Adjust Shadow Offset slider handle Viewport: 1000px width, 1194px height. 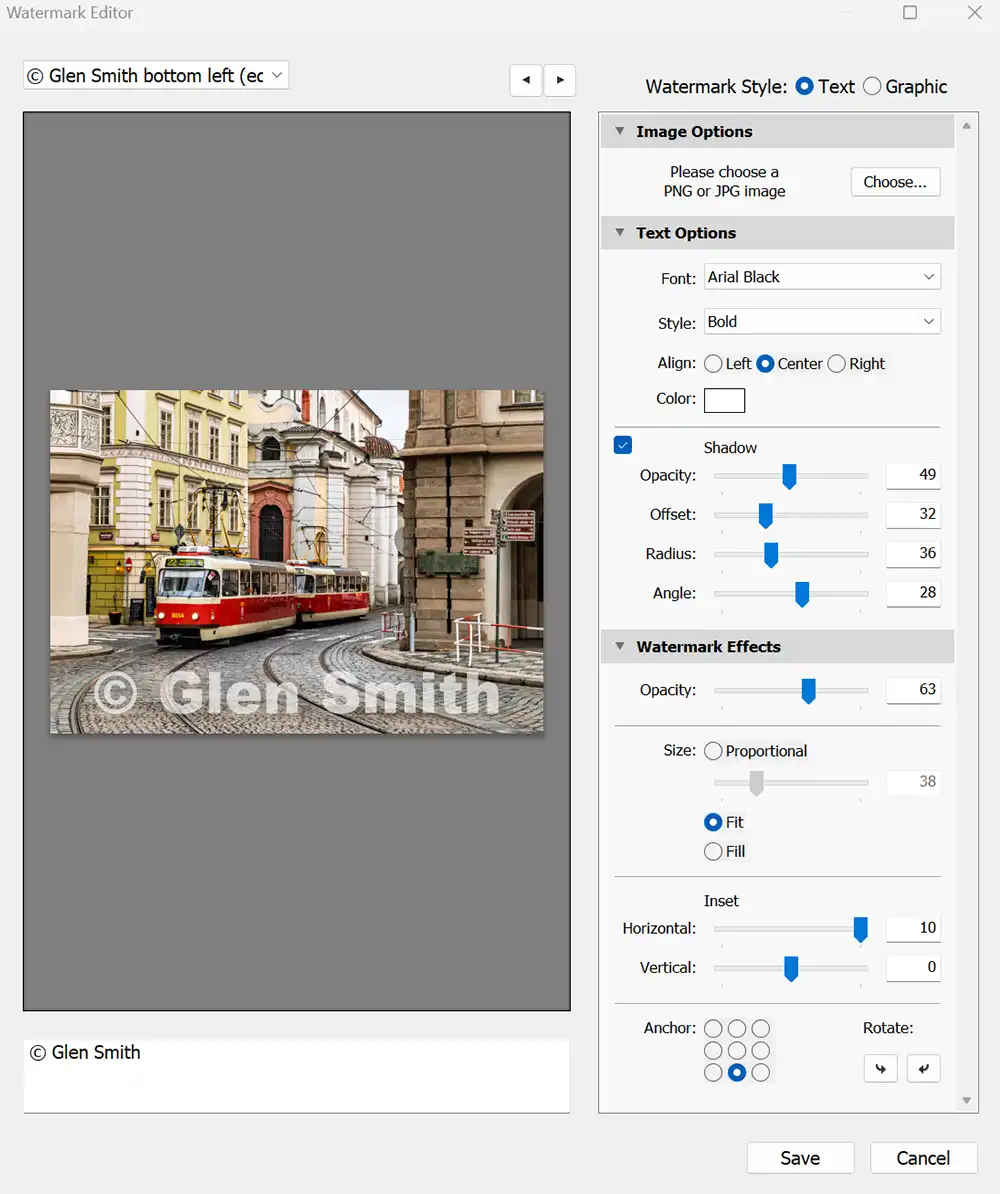point(765,516)
